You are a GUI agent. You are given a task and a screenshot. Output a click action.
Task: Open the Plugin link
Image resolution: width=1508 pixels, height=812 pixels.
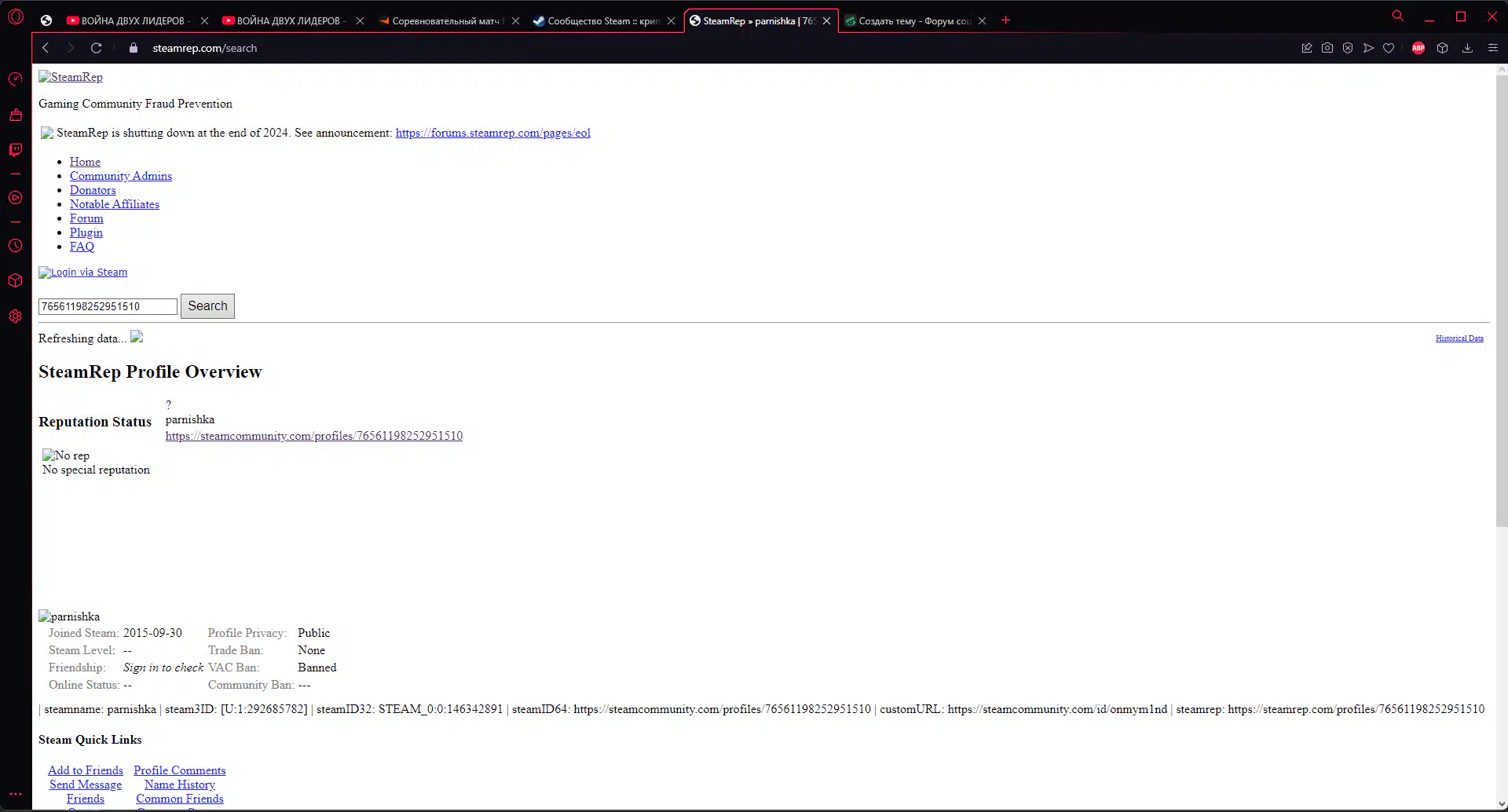point(86,232)
